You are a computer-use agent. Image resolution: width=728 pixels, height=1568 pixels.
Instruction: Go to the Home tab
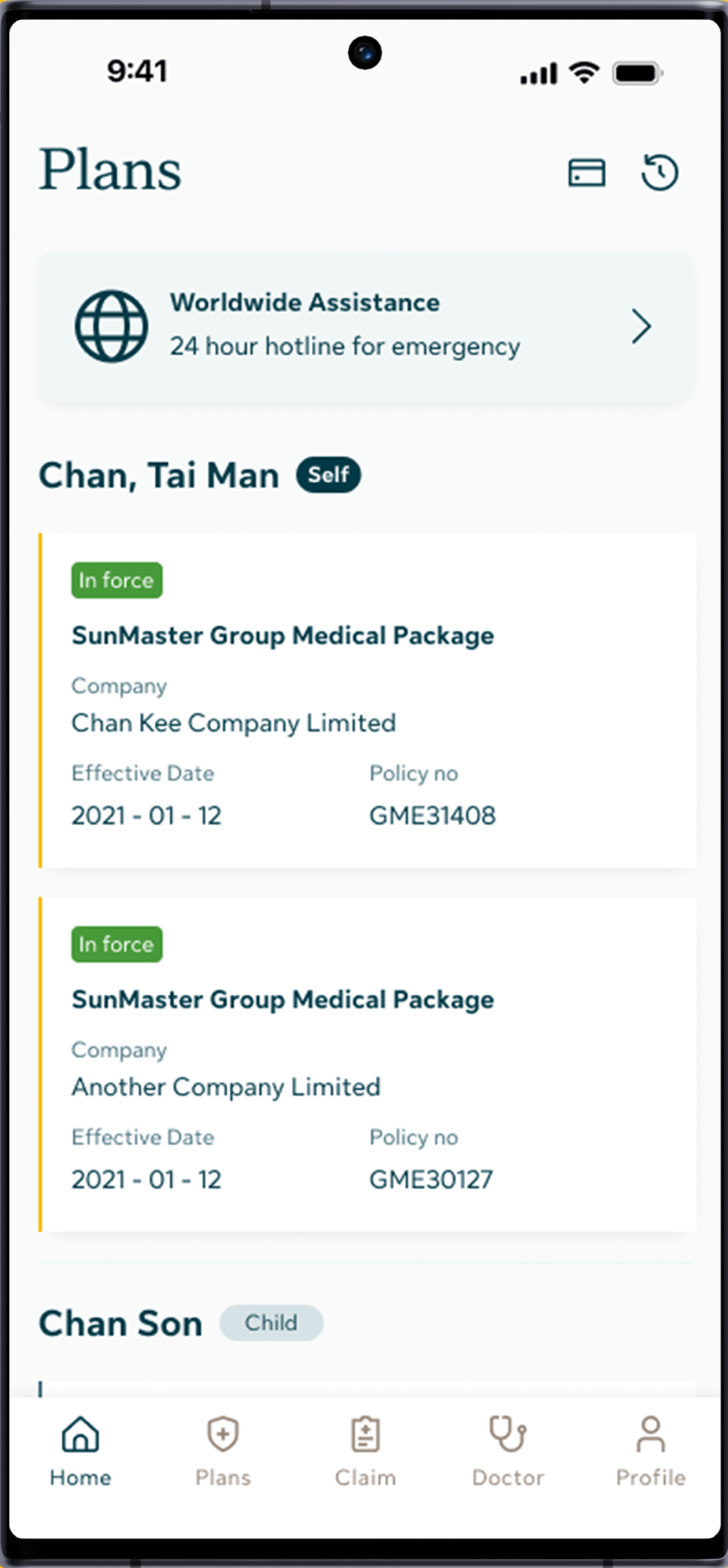(x=80, y=1451)
